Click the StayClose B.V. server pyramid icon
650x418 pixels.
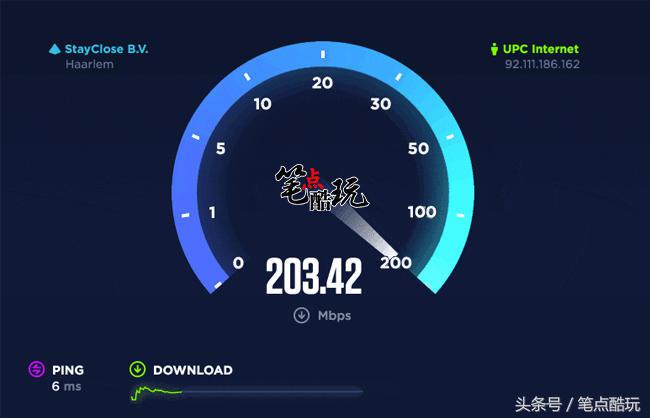[55, 49]
